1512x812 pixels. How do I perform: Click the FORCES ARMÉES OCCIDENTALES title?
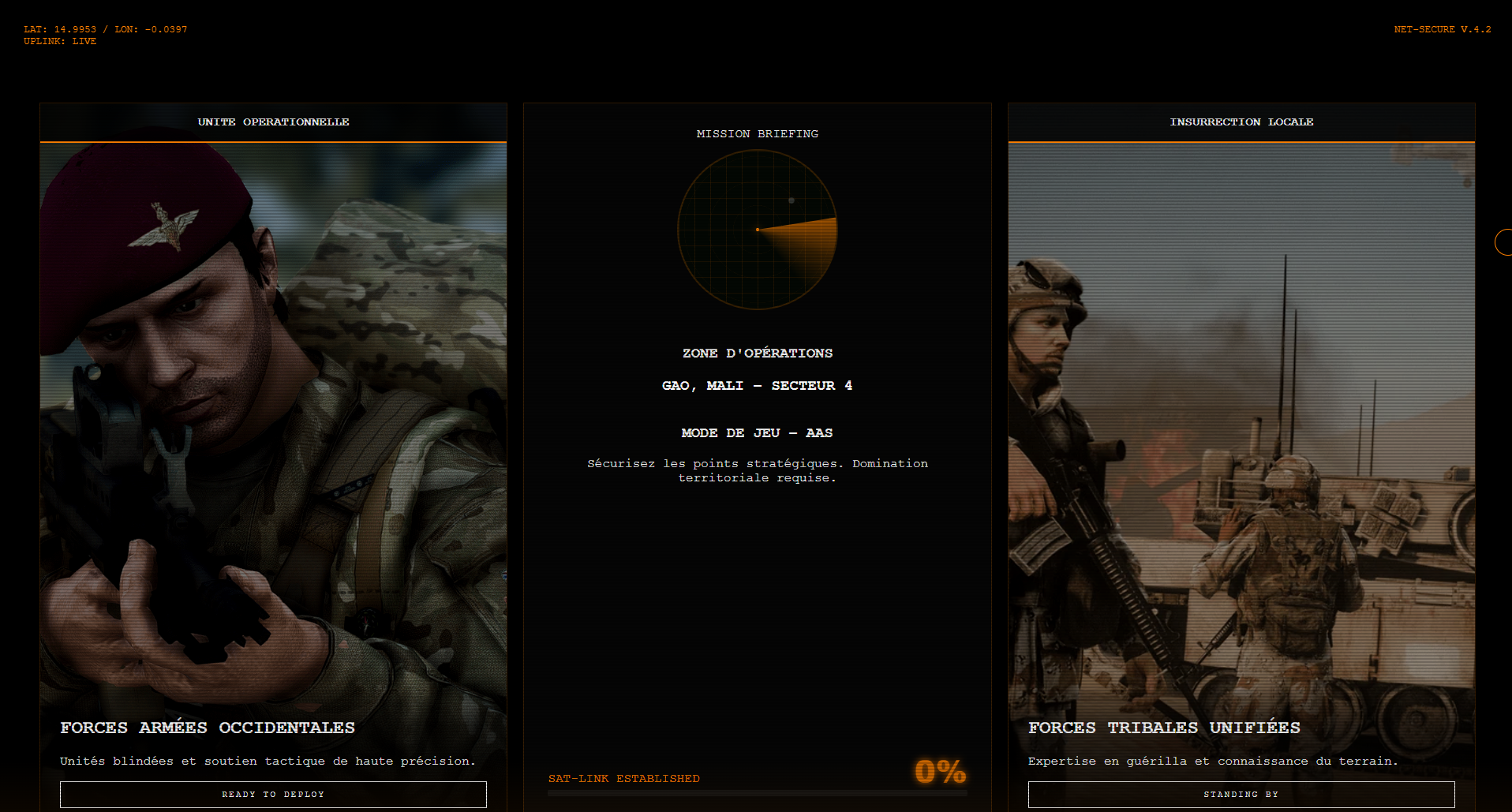(x=208, y=728)
